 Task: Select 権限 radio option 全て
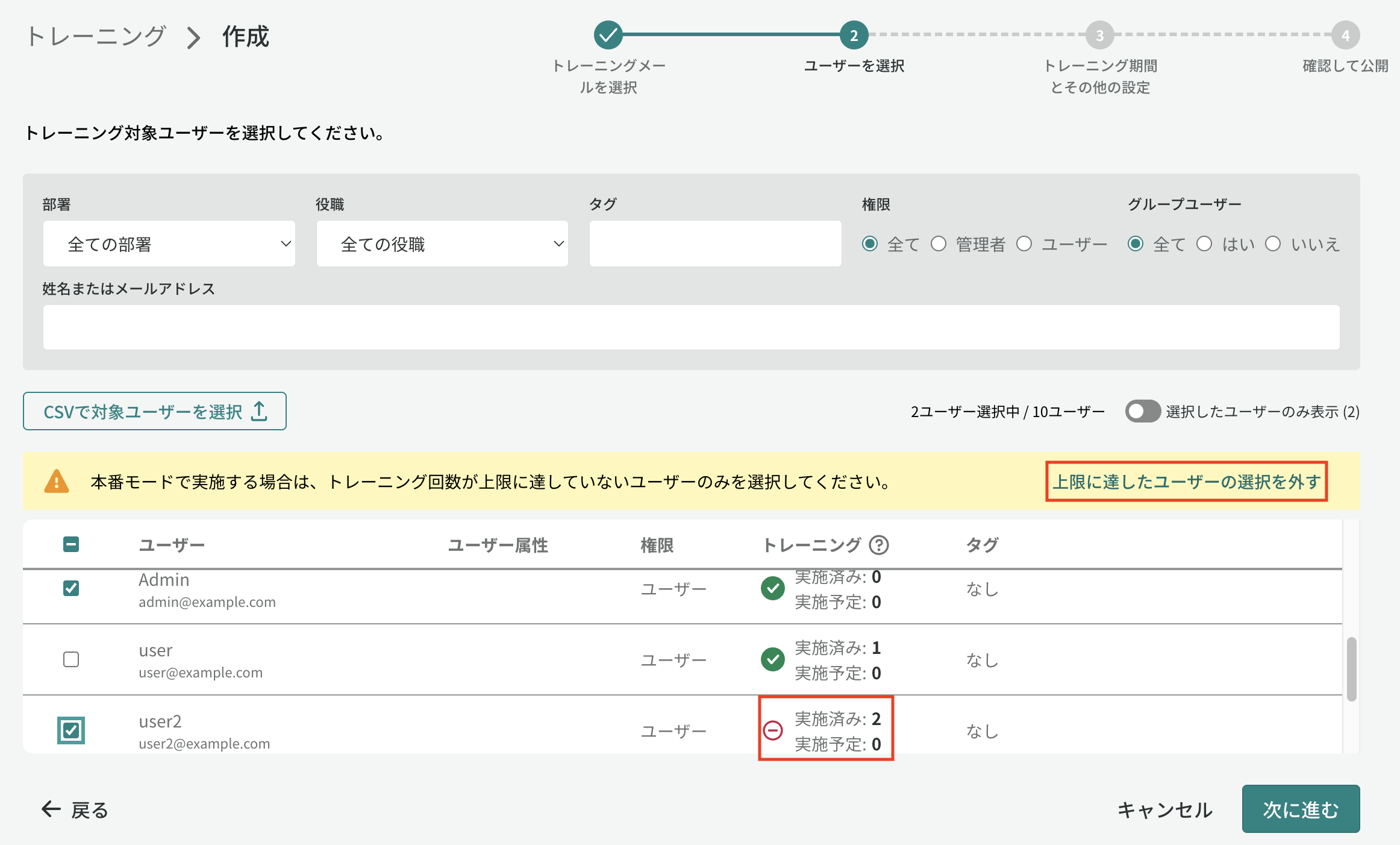[869, 243]
